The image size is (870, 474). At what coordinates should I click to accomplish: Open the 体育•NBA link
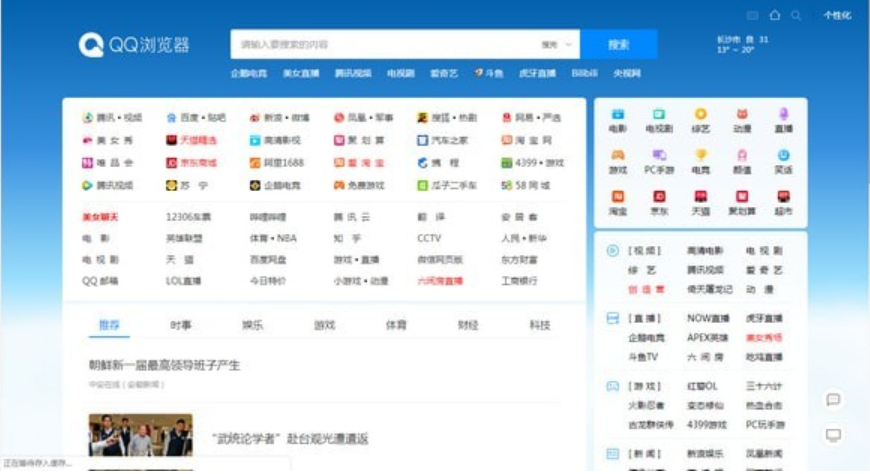pyautogui.click(x=273, y=238)
